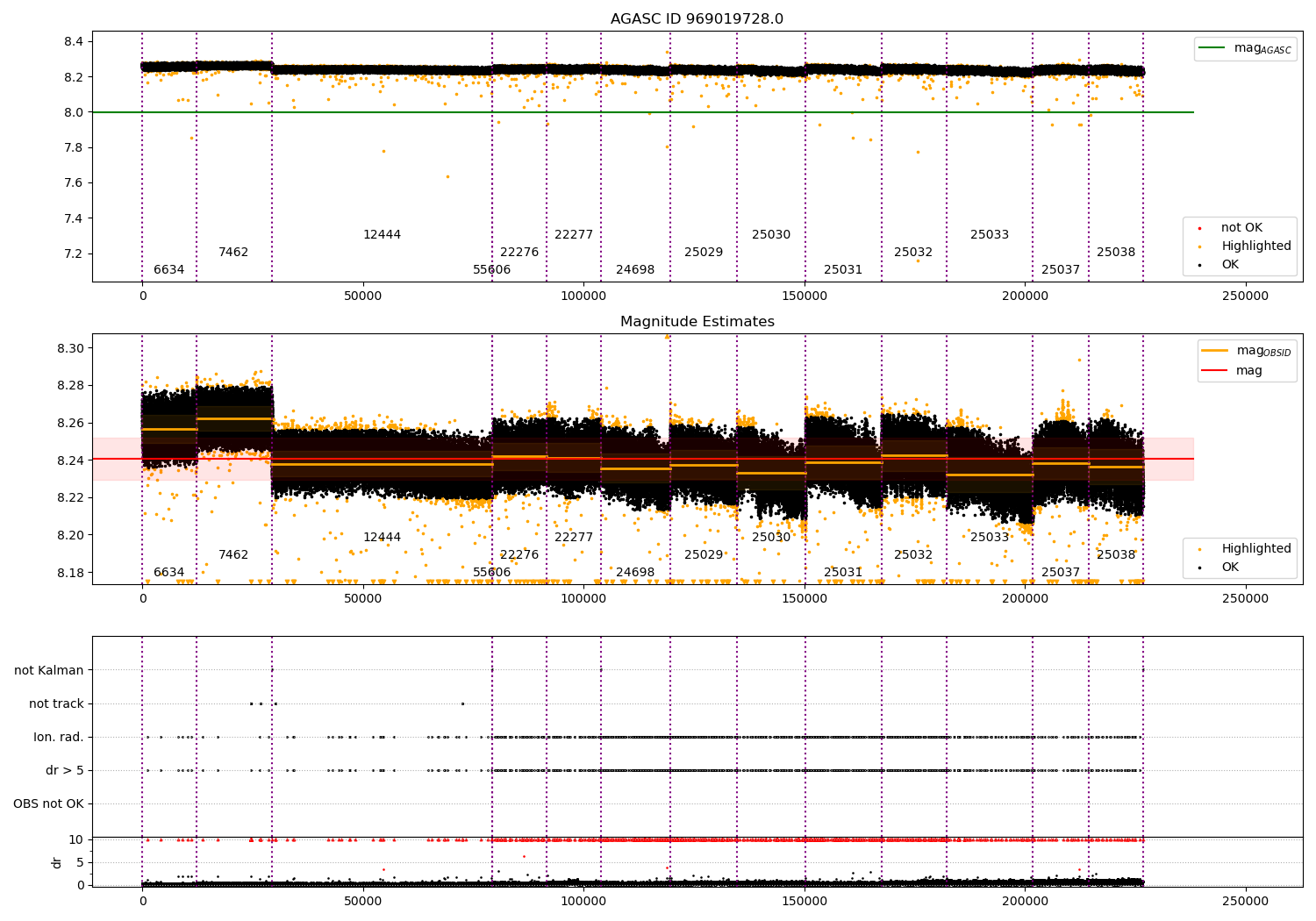
Task: Click the 'OBS not OK' axis label
Action: pos(48,804)
